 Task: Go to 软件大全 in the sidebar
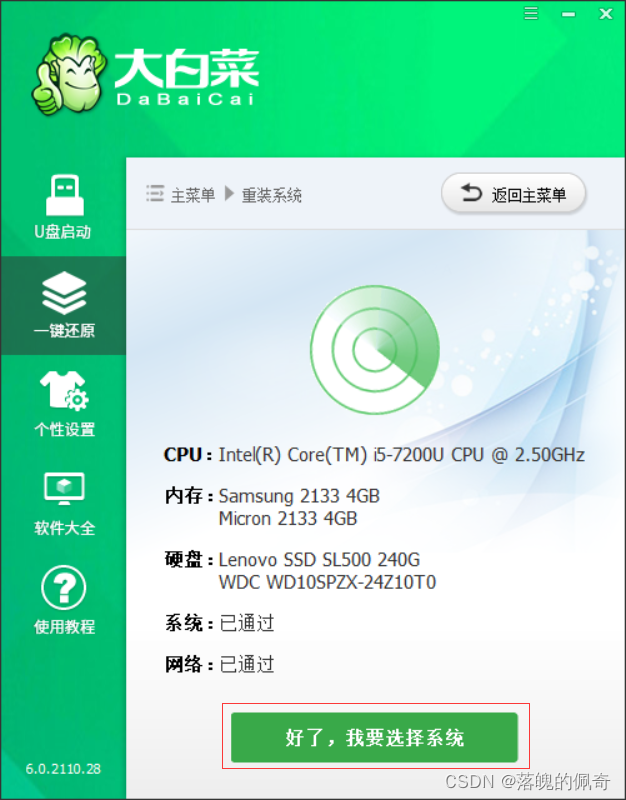pyautogui.click(x=63, y=502)
